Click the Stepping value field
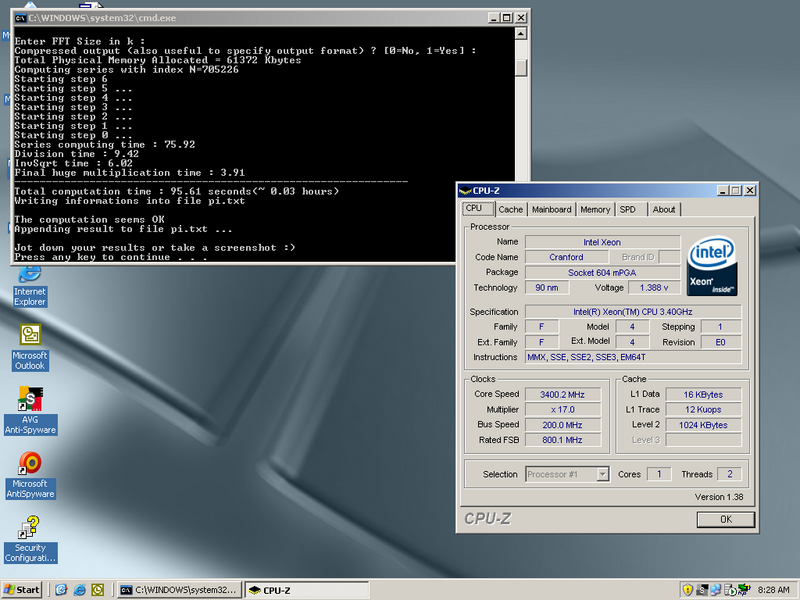The image size is (800, 600). [x=720, y=327]
